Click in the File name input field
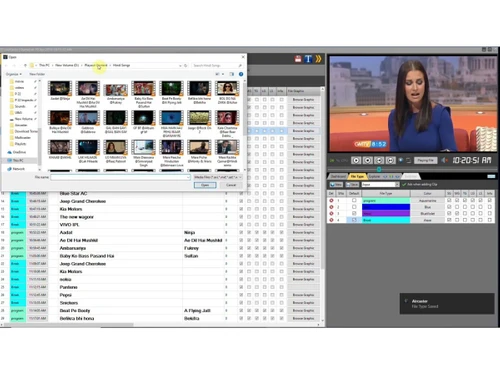The image size is (500, 375). pyautogui.click(x=120, y=177)
